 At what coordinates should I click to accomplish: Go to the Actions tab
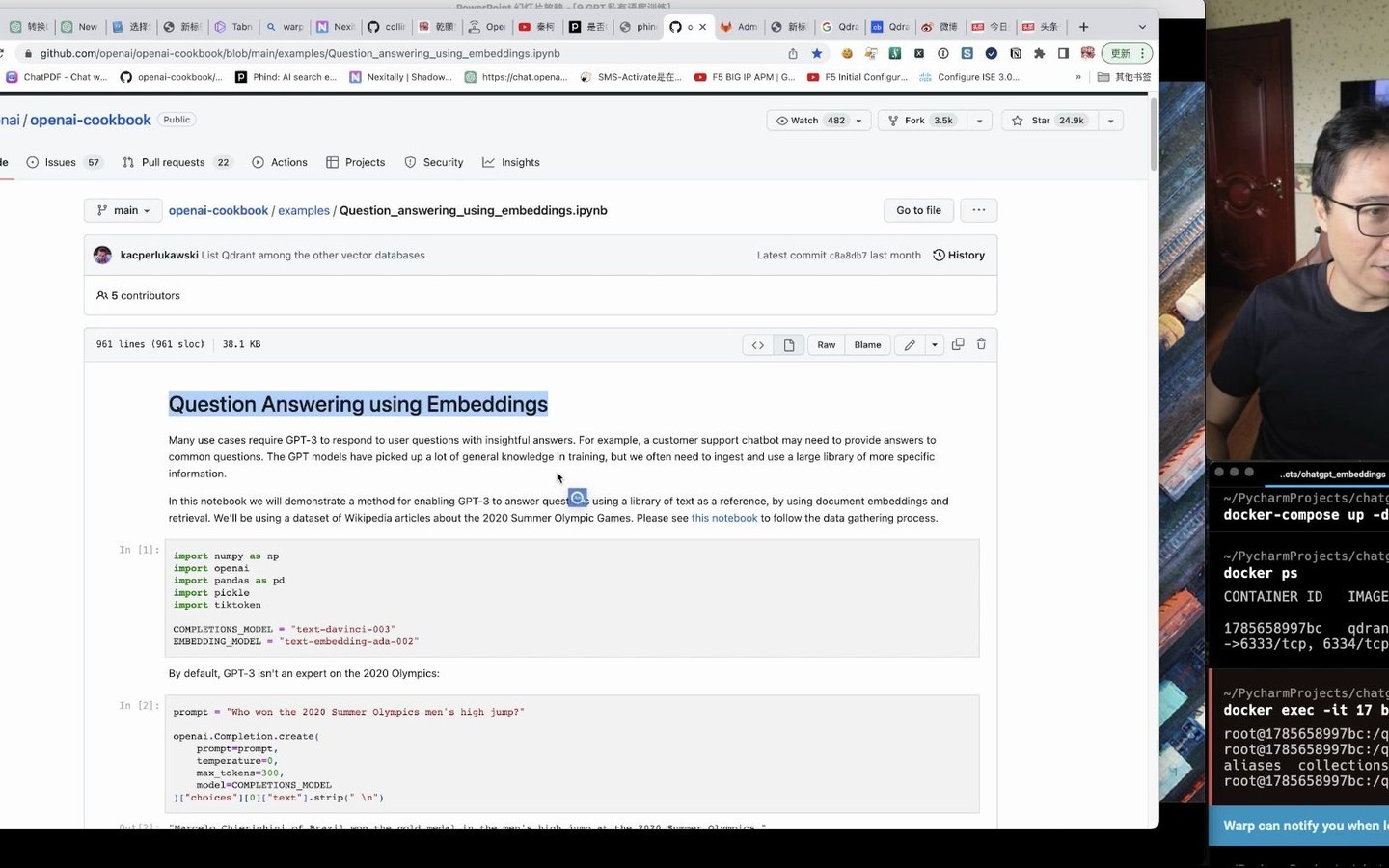[280, 163]
